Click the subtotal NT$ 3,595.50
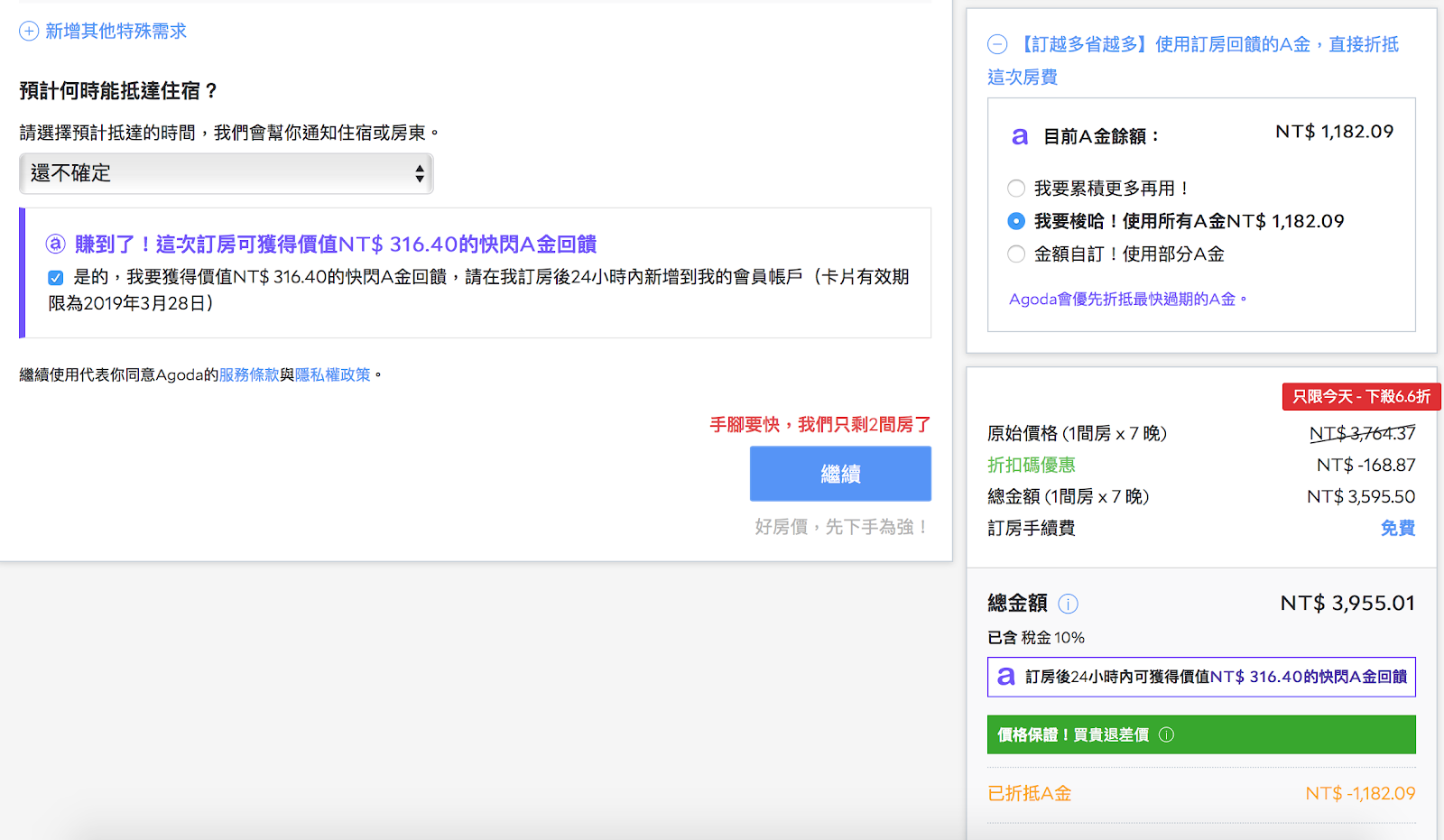This screenshot has height=840, width=1444. pyautogui.click(x=1361, y=496)
